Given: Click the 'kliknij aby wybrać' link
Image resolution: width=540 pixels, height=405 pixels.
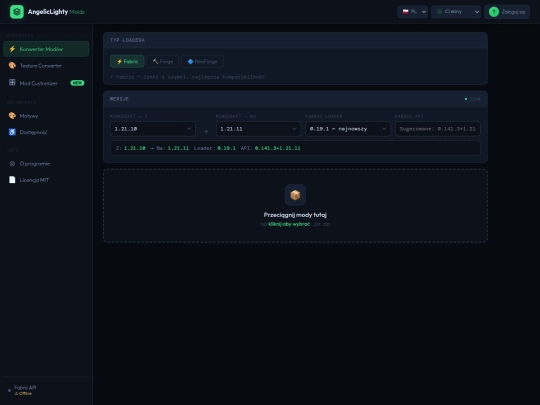Looking at the screenshot, I should coord(289,224).
